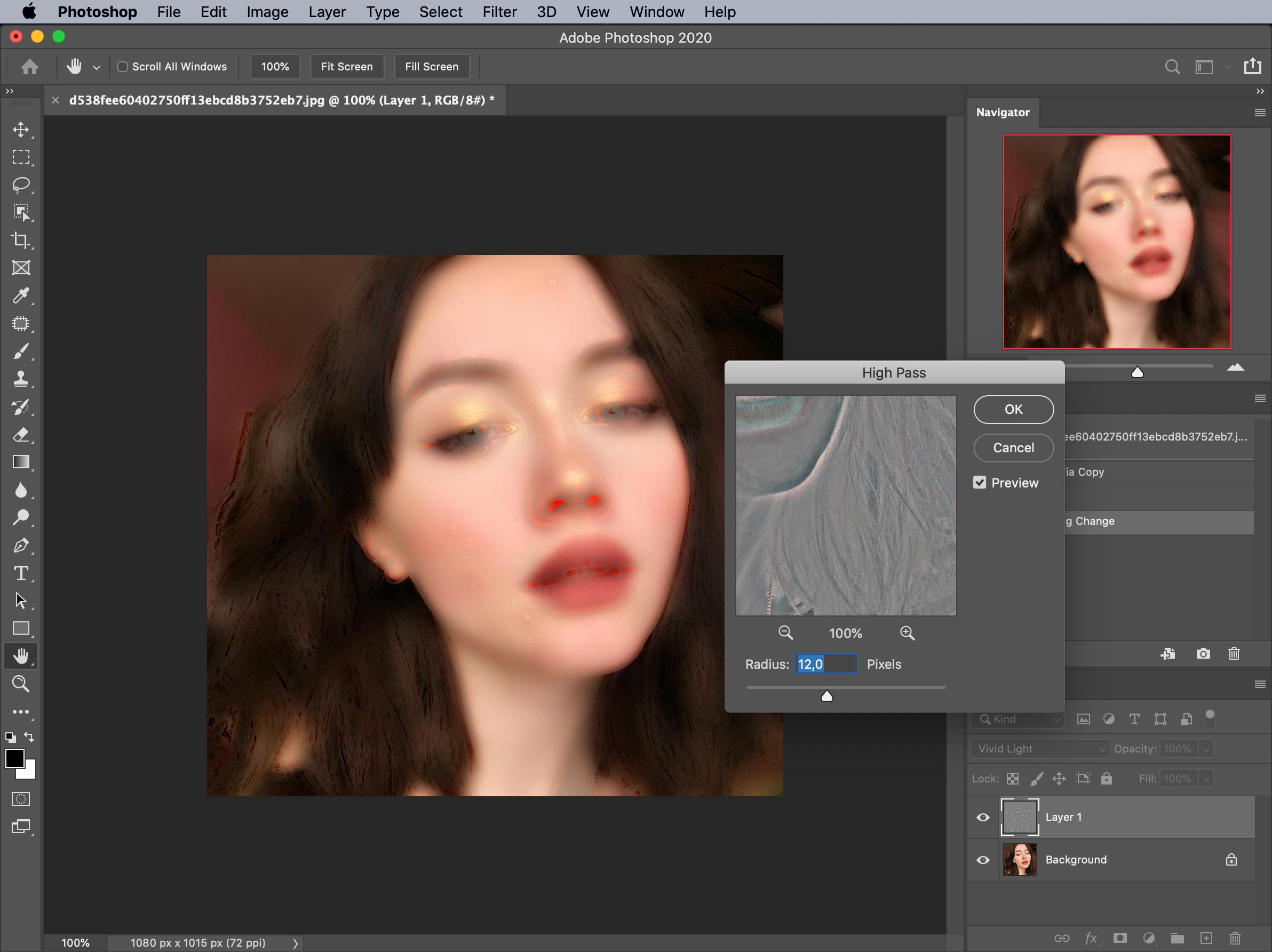Select the Path Selection tool

(x=21, y=601)
